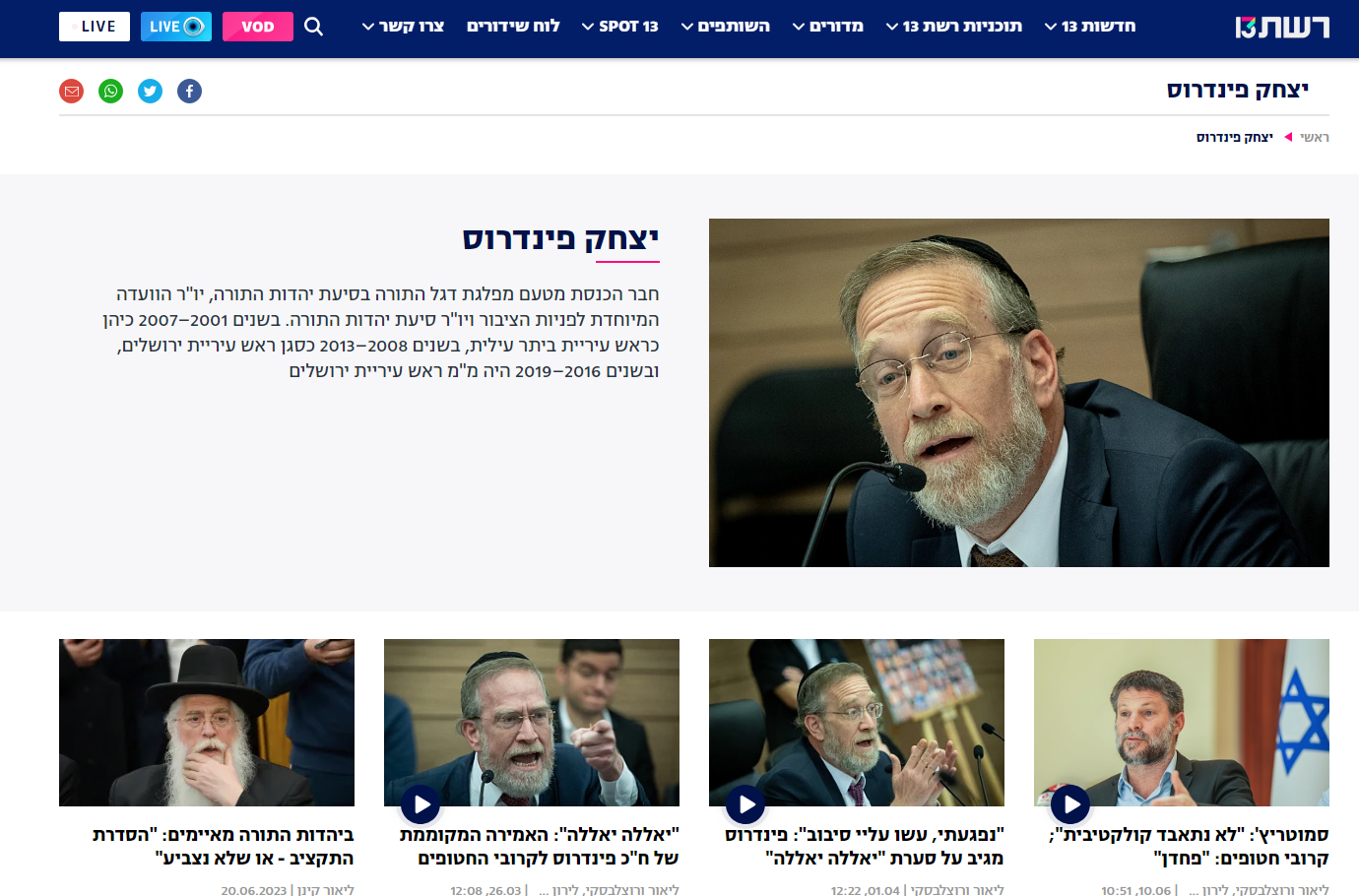This screenshot has width=1359, height=896.
Task: Expand the חדשות 13 dropdown menu
Action: [1090, 27]
